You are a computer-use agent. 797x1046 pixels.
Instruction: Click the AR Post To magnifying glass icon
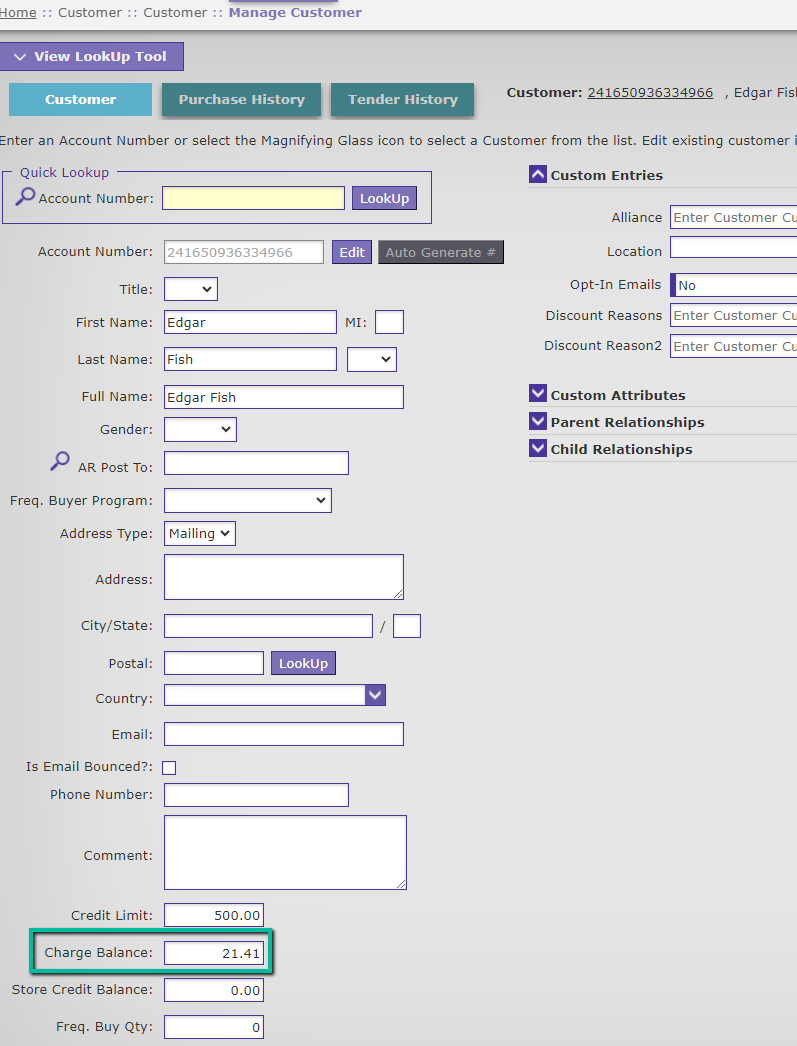tap(60, 461)
